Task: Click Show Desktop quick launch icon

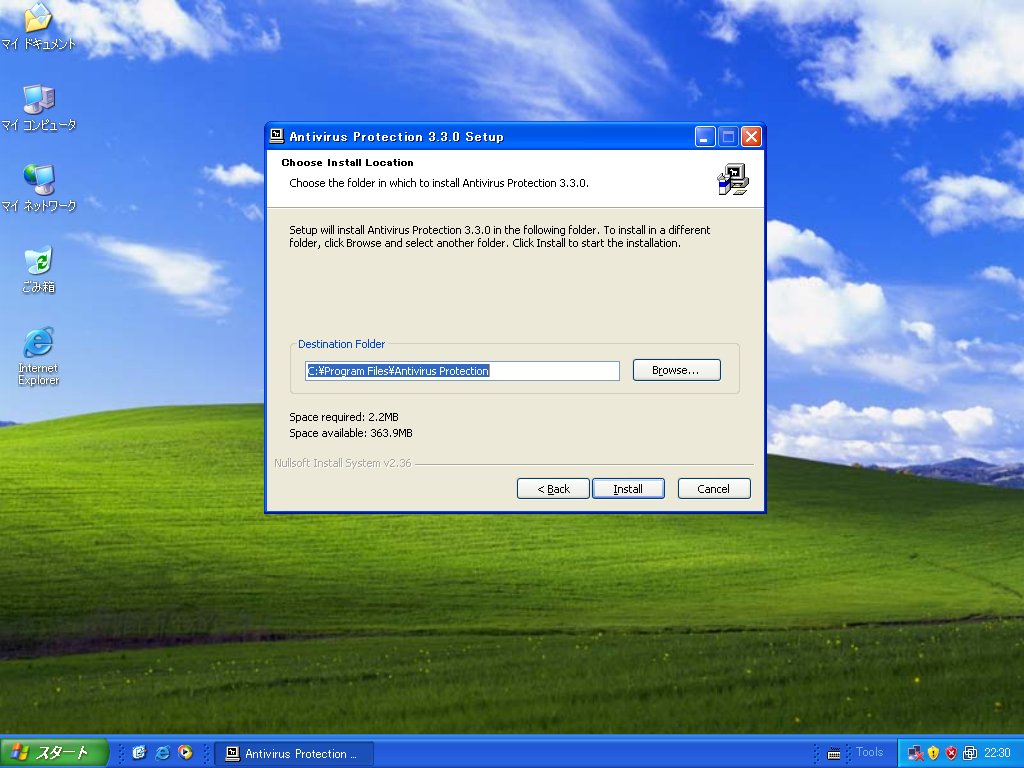Action: tap(138, 753)
